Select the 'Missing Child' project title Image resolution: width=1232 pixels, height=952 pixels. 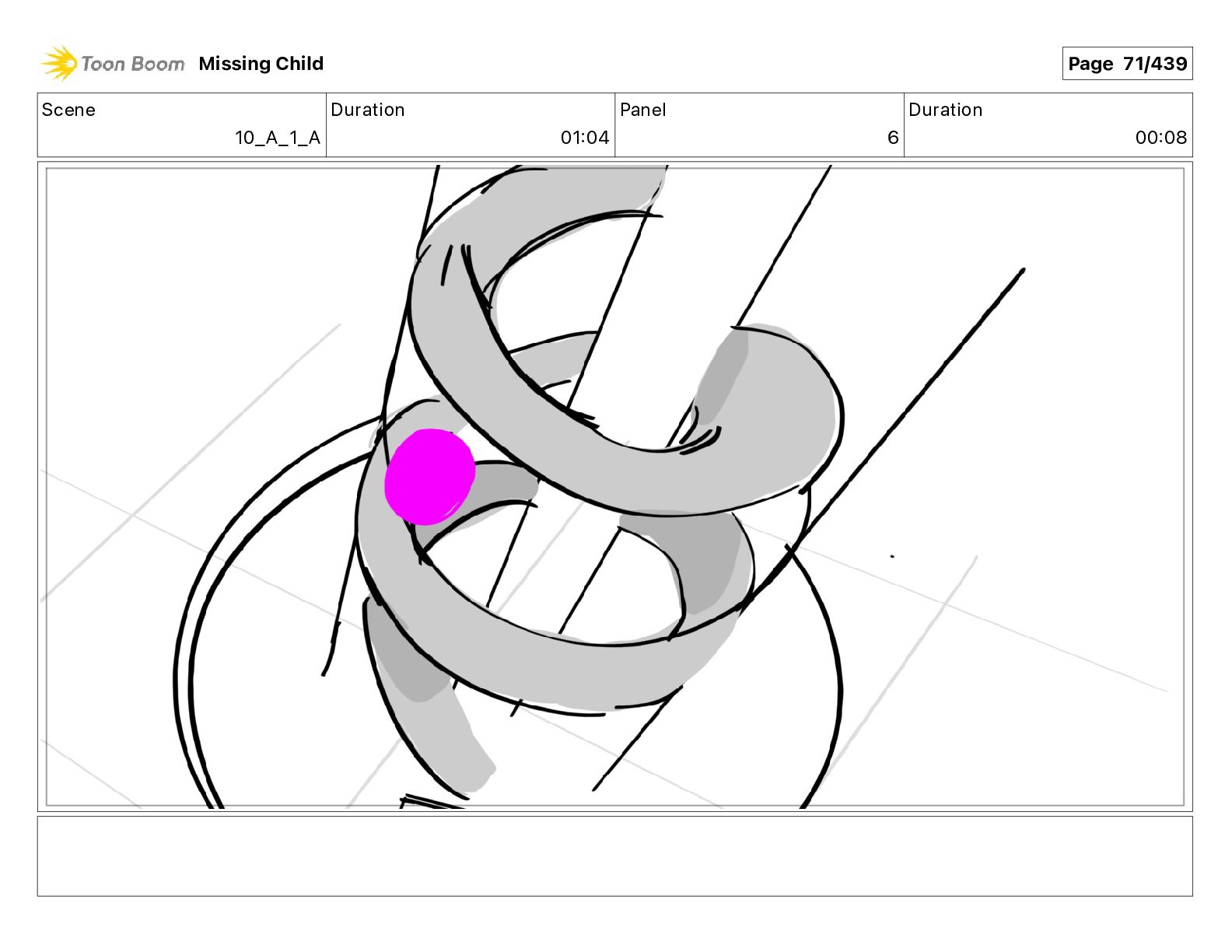[x=261, y=64]
